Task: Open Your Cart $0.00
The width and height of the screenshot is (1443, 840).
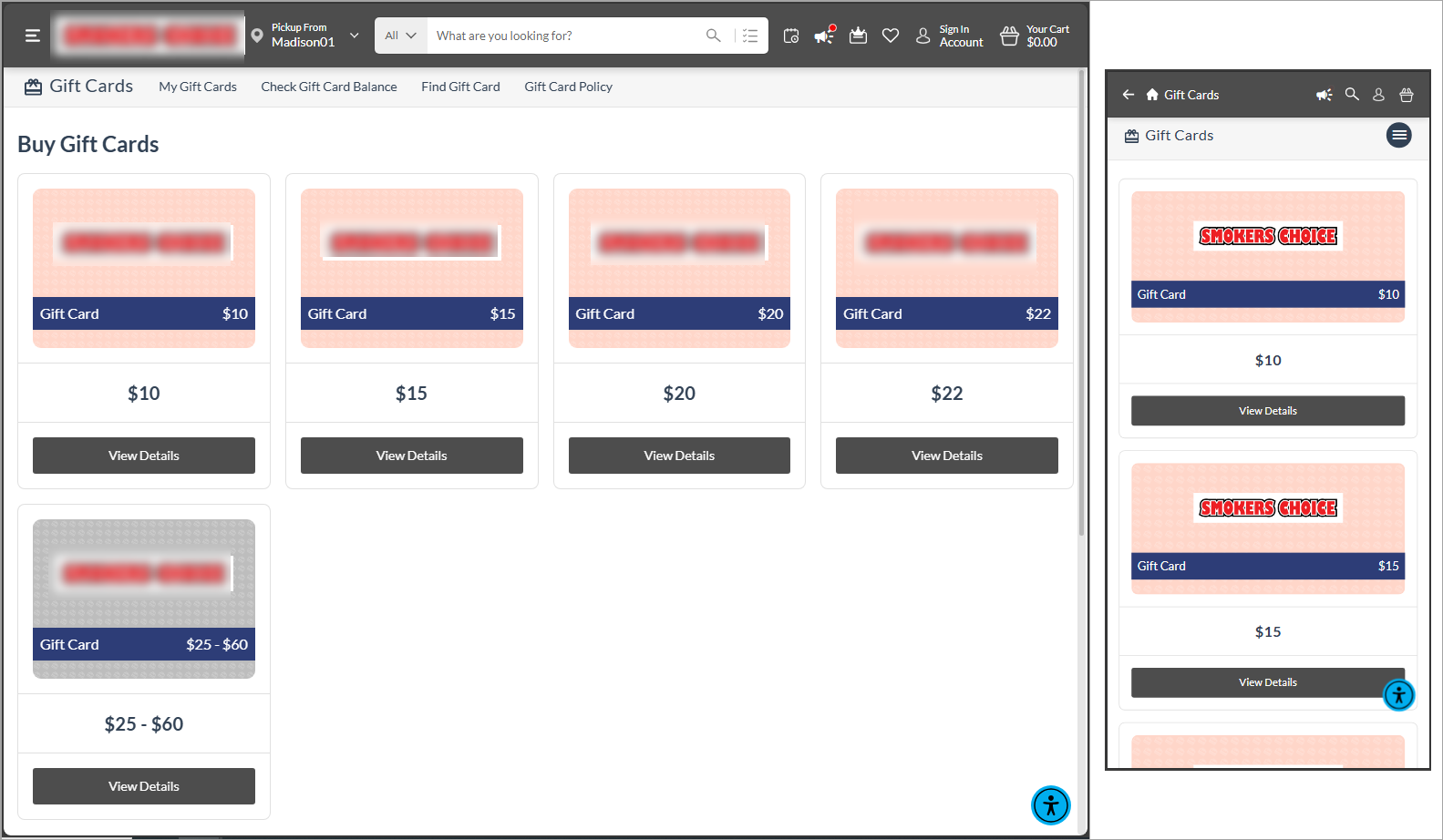Action: click(1047, 36)
